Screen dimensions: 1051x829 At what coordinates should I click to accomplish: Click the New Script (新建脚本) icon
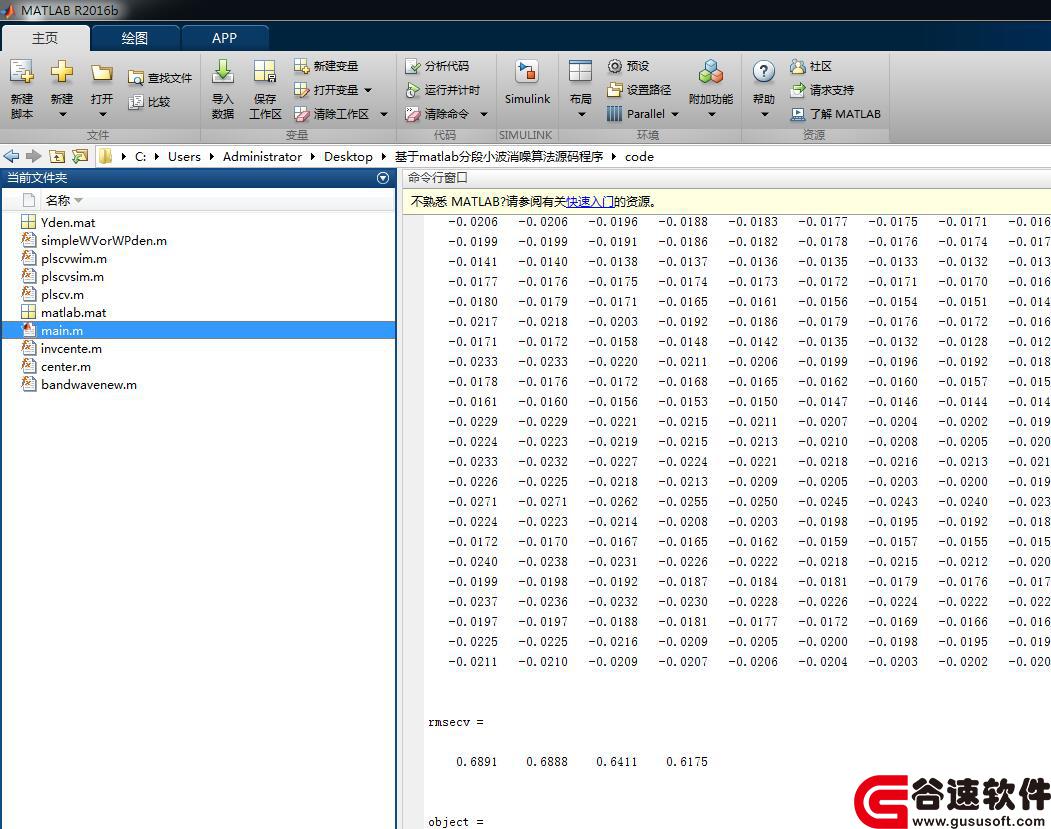pyautogui.click(x=21, y=71)
